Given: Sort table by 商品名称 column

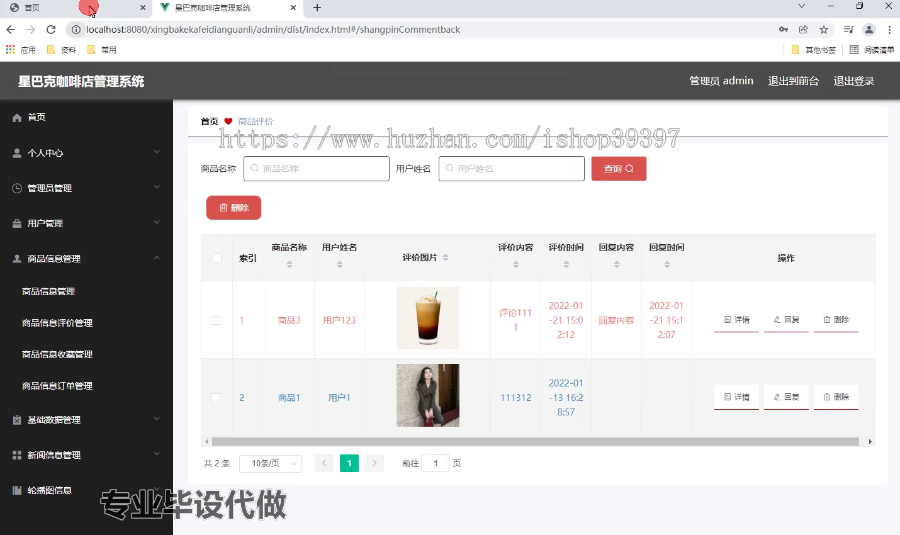Looking at the screenshot, I should [x=289, y=265].
